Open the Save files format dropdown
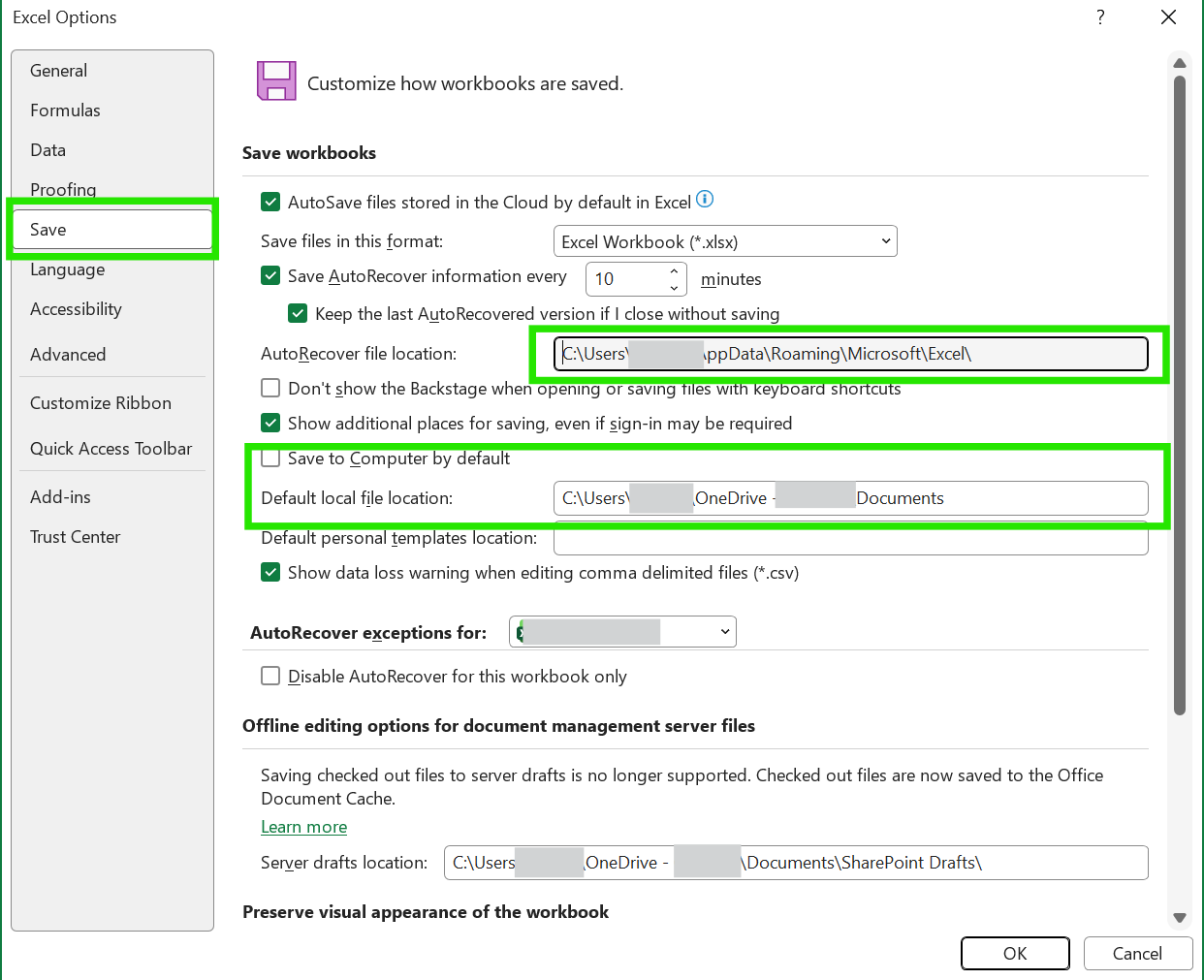The image size is (1204, 980). point(725,241)
